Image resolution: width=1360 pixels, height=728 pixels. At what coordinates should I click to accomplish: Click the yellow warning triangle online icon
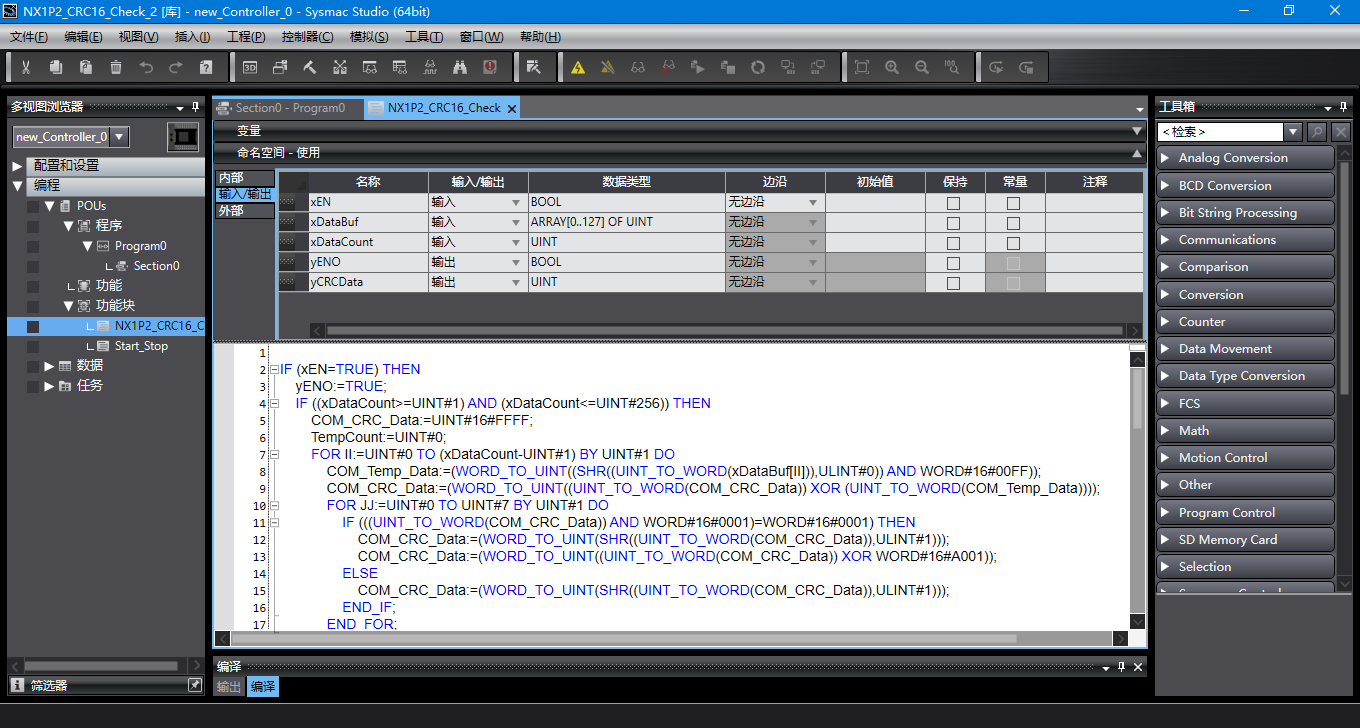click(x=578, y=67)
